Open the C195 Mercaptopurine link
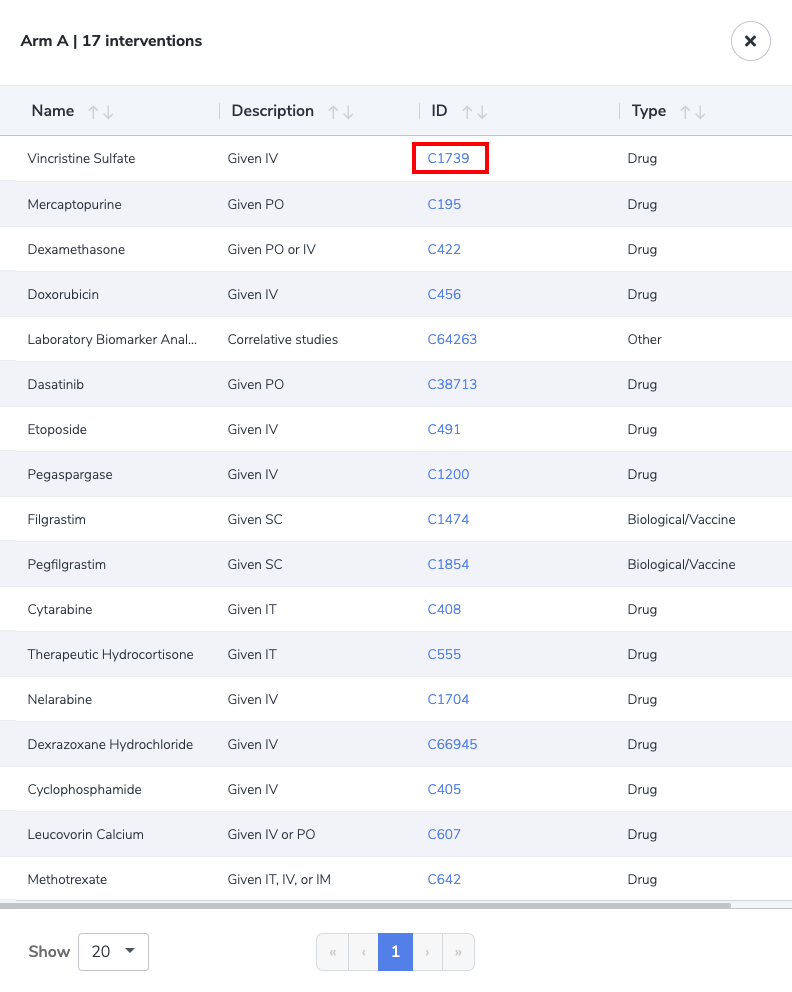Screen dimensions: 792x992 444,204
